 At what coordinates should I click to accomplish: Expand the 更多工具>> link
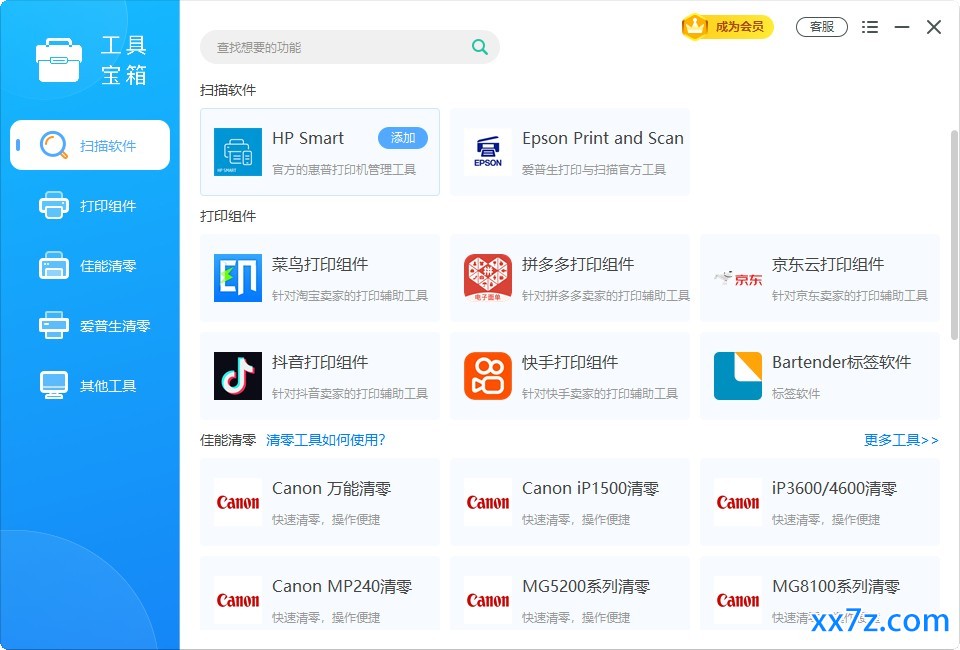[901, 440]
